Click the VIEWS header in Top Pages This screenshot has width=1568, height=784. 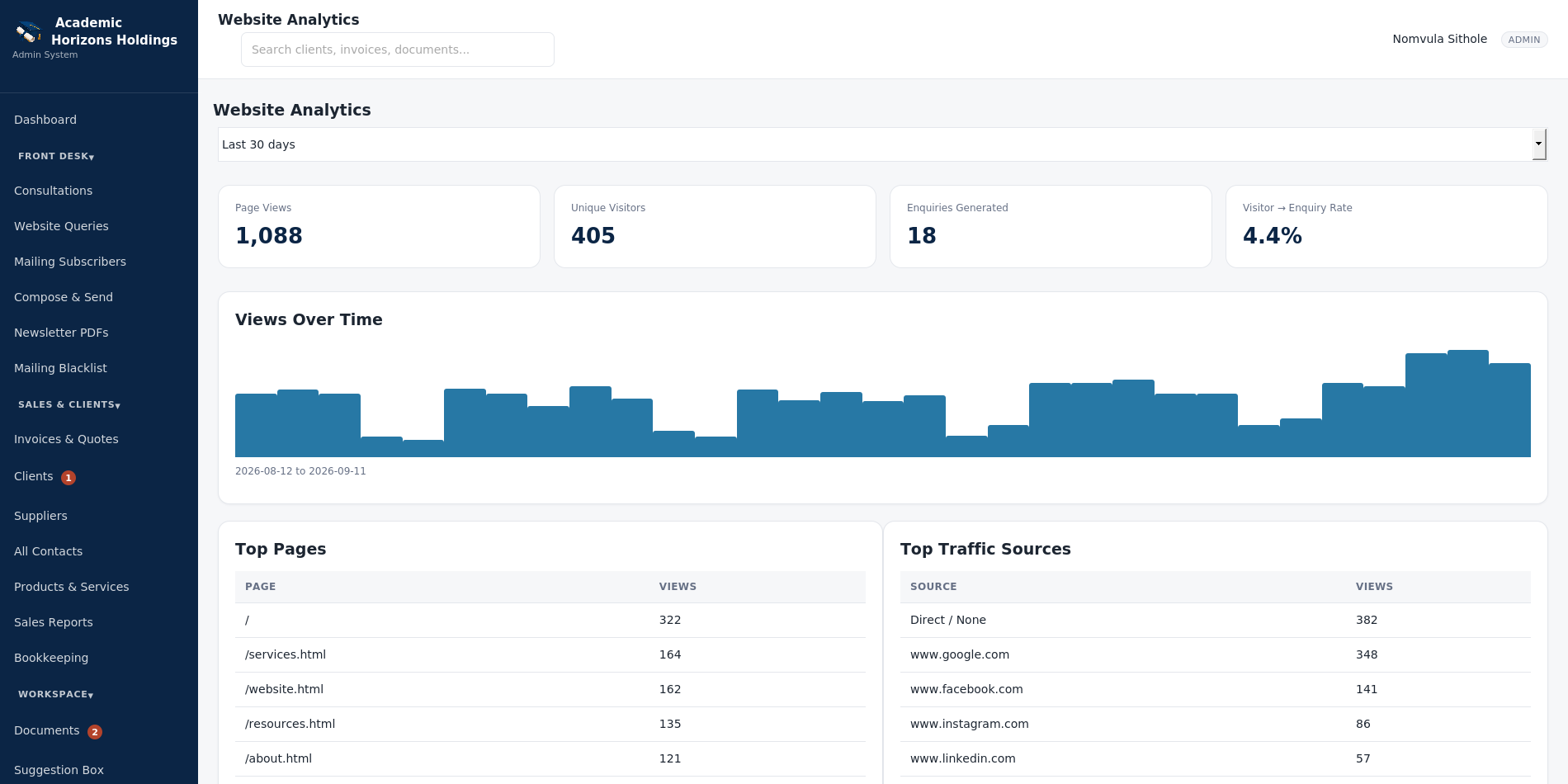[x=678, y=587]
